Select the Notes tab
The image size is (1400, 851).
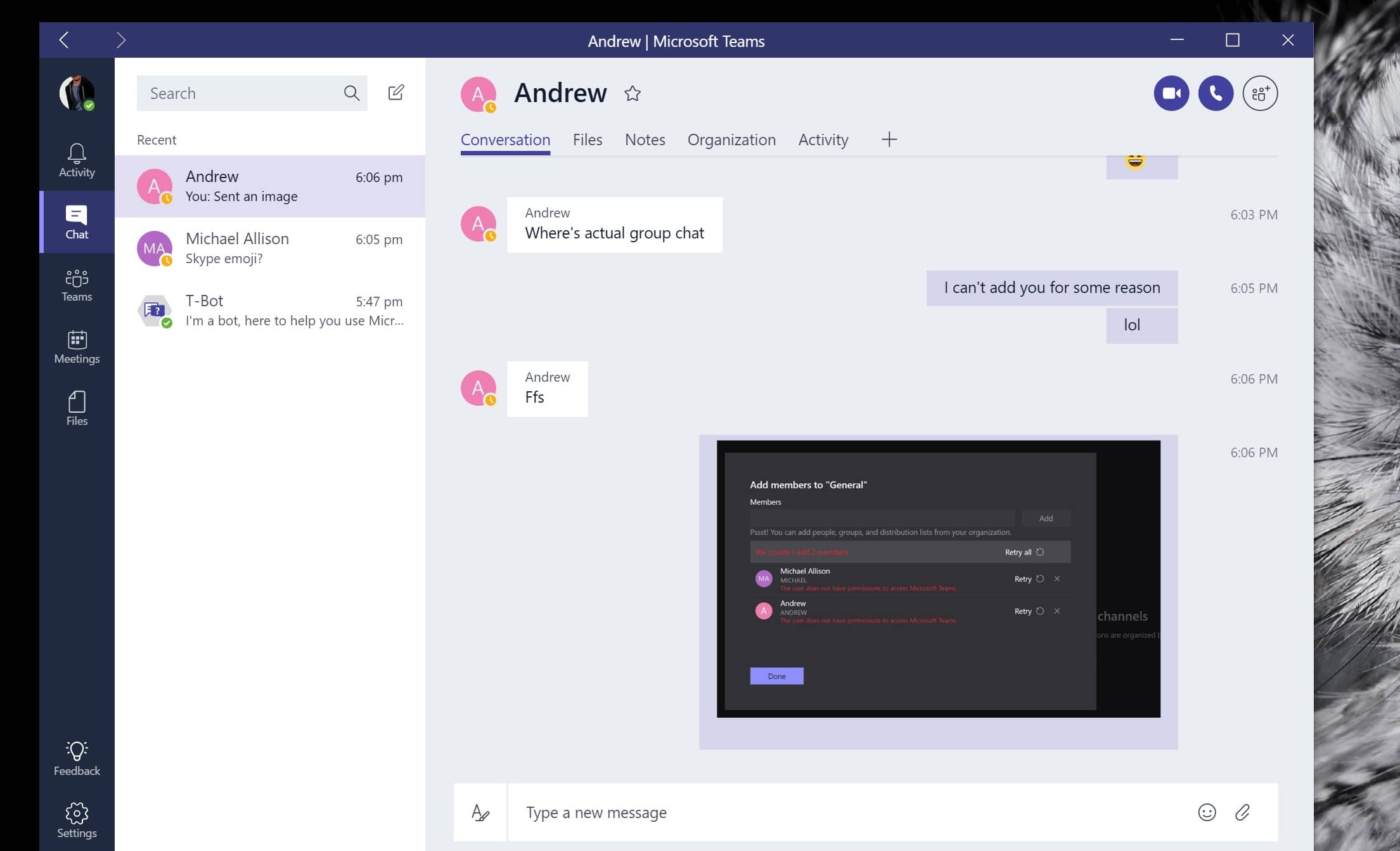pos(645,139)
